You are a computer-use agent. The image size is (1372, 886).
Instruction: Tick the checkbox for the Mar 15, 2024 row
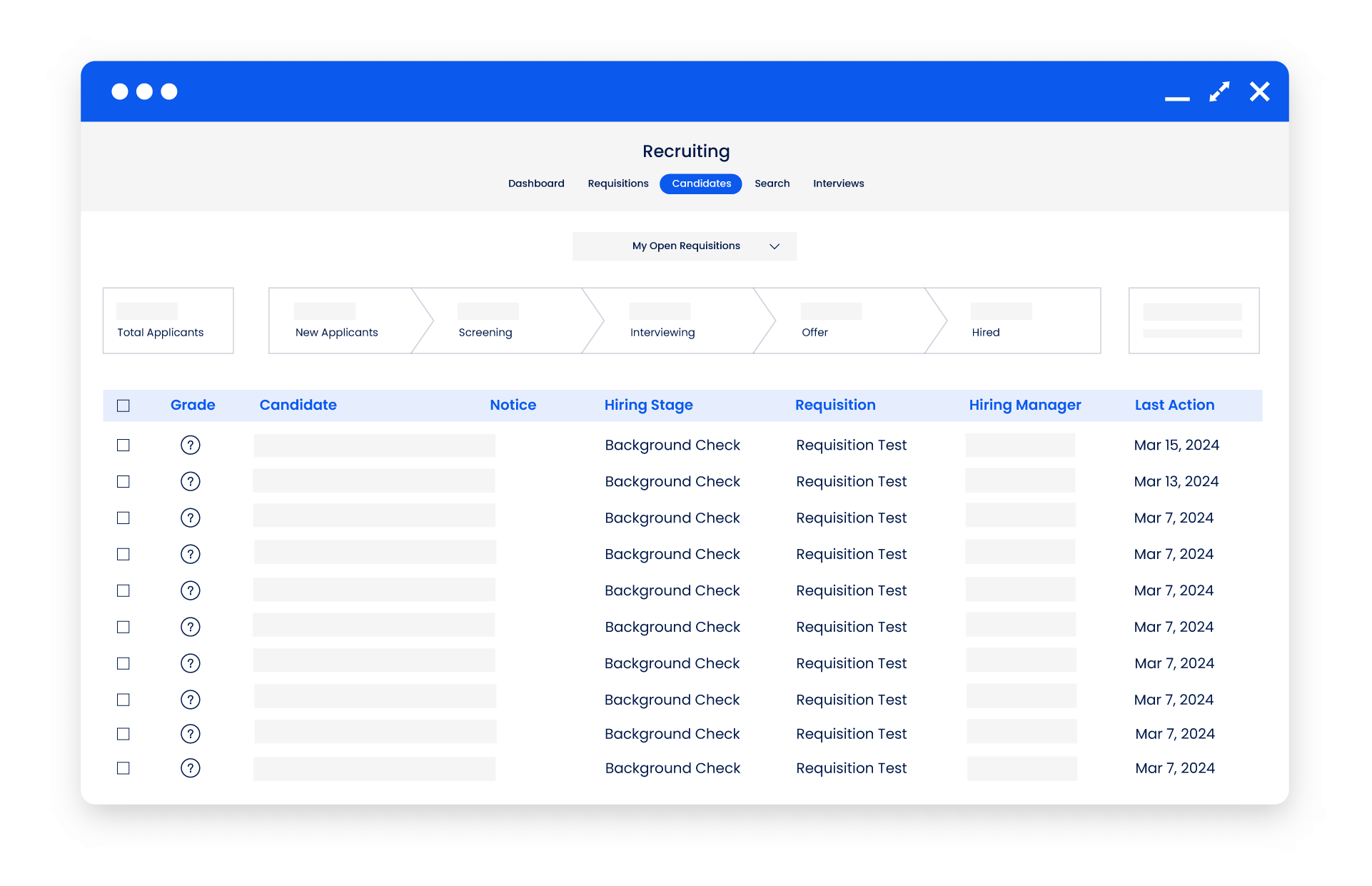pyautogui.click(x=123, y=445)
